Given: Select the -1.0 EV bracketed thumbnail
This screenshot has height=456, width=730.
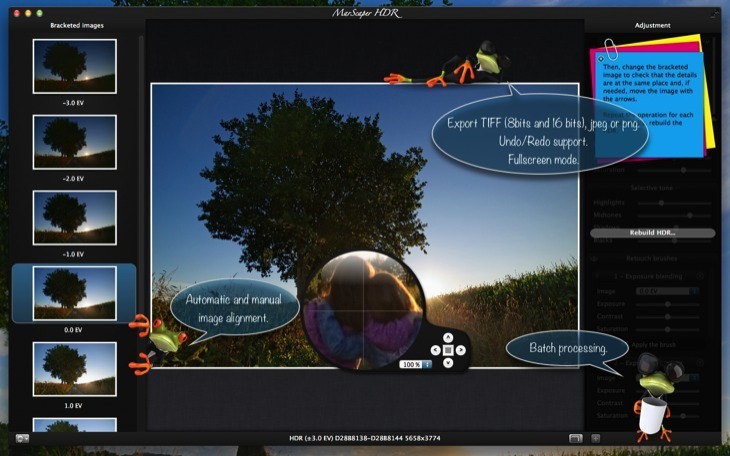Looking at the screenshot, I should pos(74,218).
